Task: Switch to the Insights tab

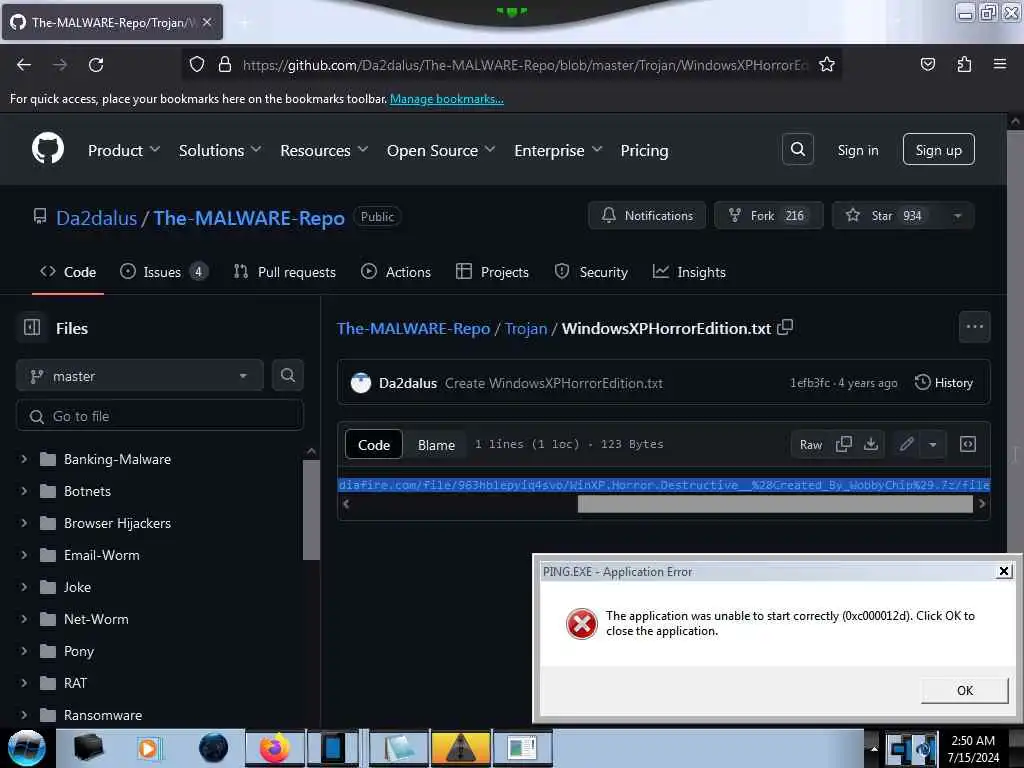Action: pos(689,272)
